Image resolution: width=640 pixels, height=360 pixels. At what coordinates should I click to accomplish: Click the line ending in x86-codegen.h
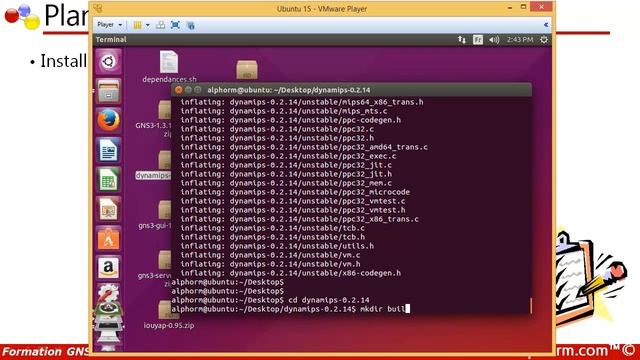(291, 273)
